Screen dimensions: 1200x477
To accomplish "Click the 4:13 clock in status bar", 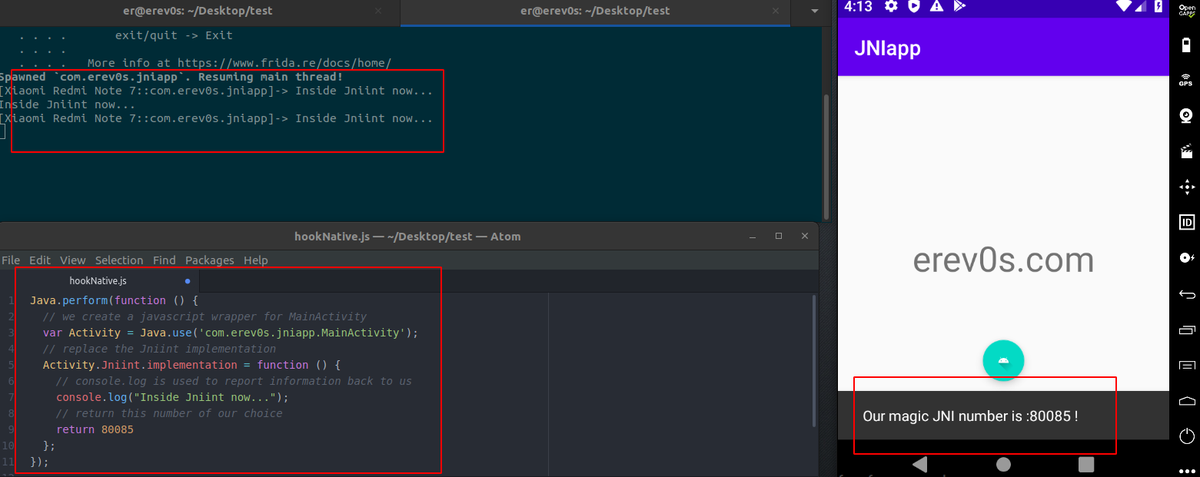I will (858, 6).
